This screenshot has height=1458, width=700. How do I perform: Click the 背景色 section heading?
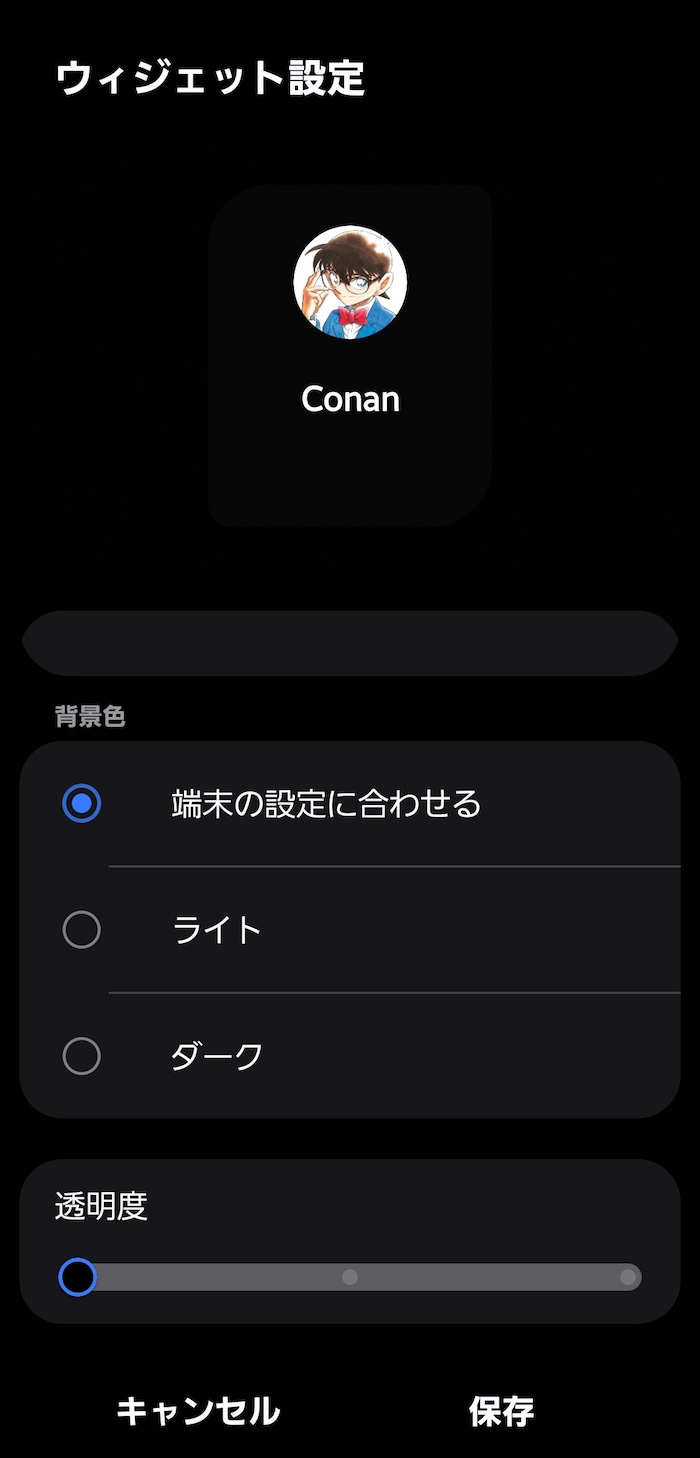90,716
